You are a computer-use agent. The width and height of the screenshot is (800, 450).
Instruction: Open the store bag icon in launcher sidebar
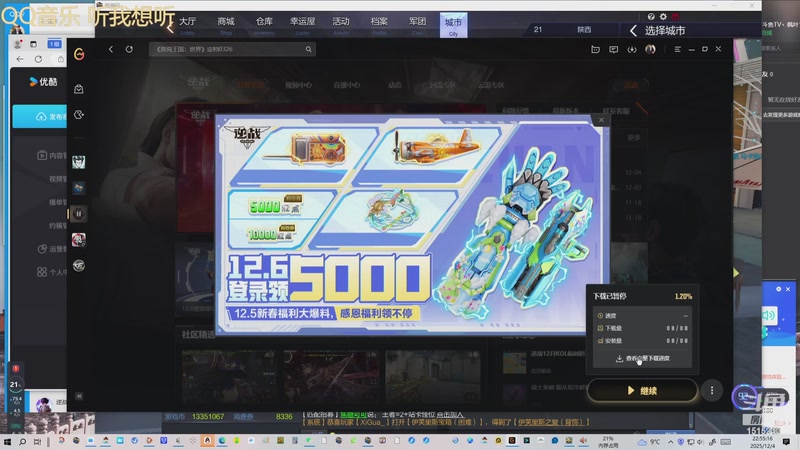coord(79,89)
